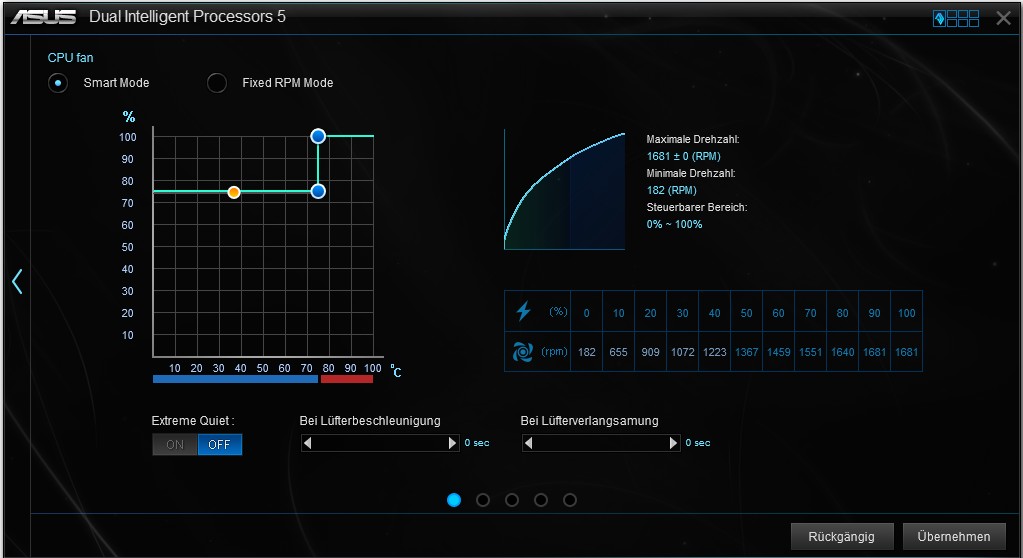Click the Lüfterbeschleunigung slider track

click(380, 443)
